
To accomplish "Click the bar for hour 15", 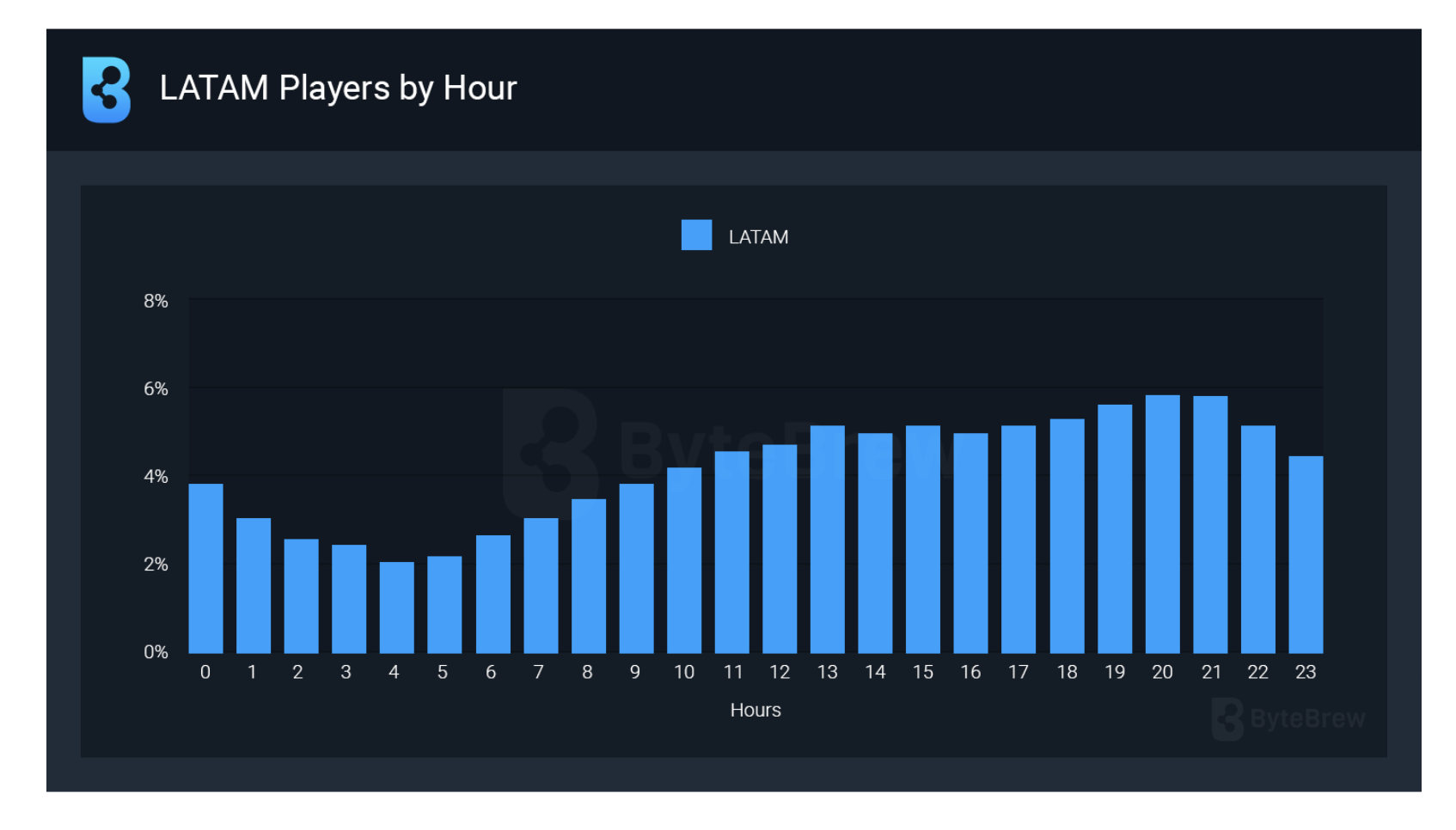I will (923, 540).
